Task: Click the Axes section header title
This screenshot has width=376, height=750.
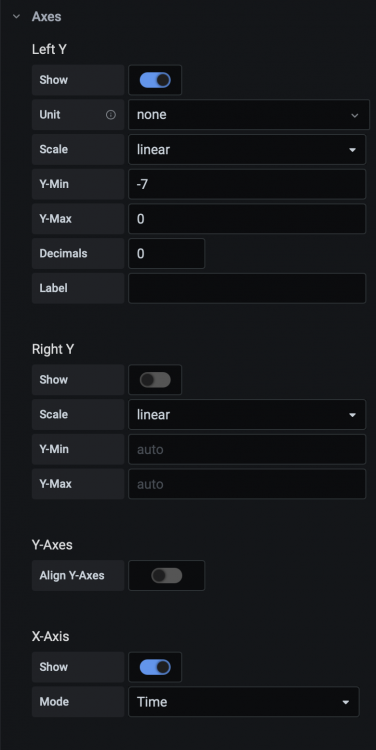Action: click(x=46, y=16)
